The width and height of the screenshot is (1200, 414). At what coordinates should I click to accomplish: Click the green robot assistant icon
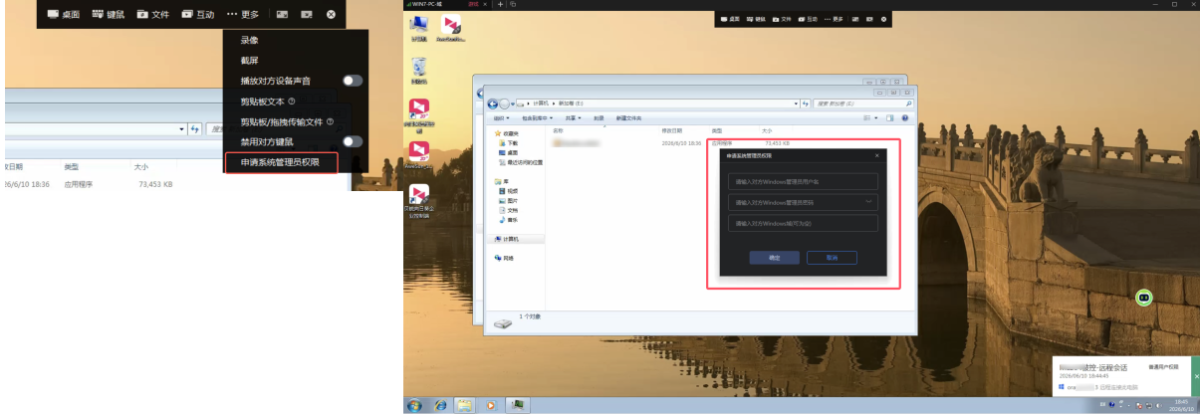point(1145,297)
